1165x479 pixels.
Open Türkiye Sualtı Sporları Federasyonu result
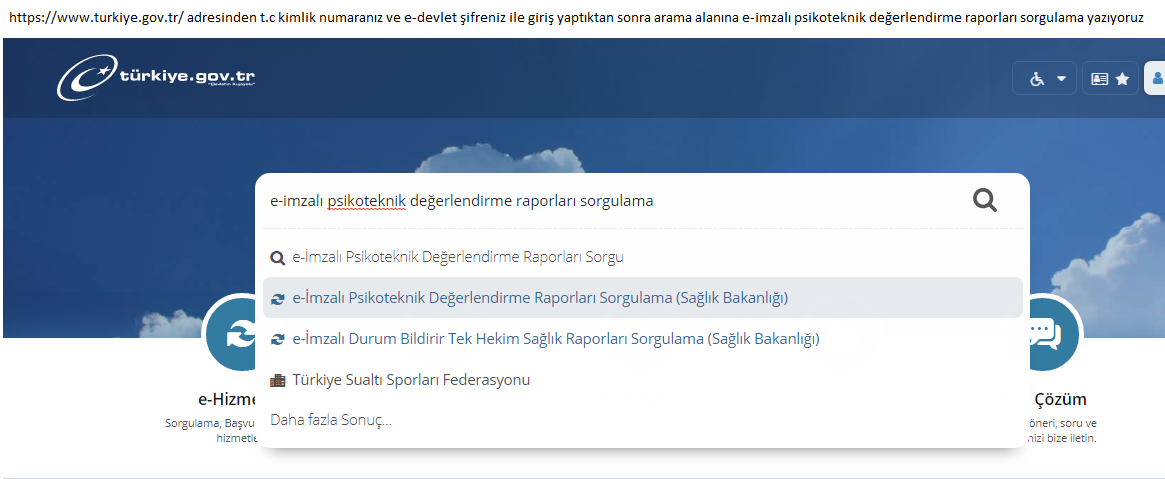[643, 379]
